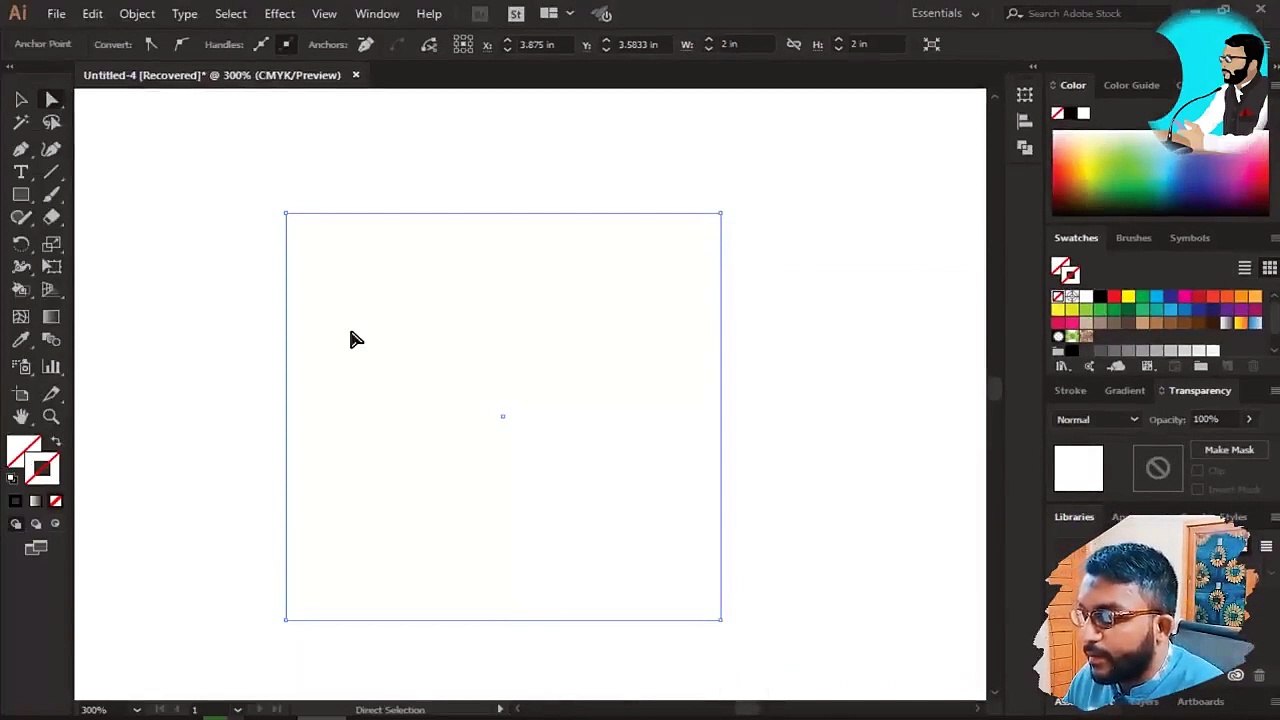The width and height of the screenshot is (1280, 720).
Task: Select the Scale tool
Action: pos(51,244)
